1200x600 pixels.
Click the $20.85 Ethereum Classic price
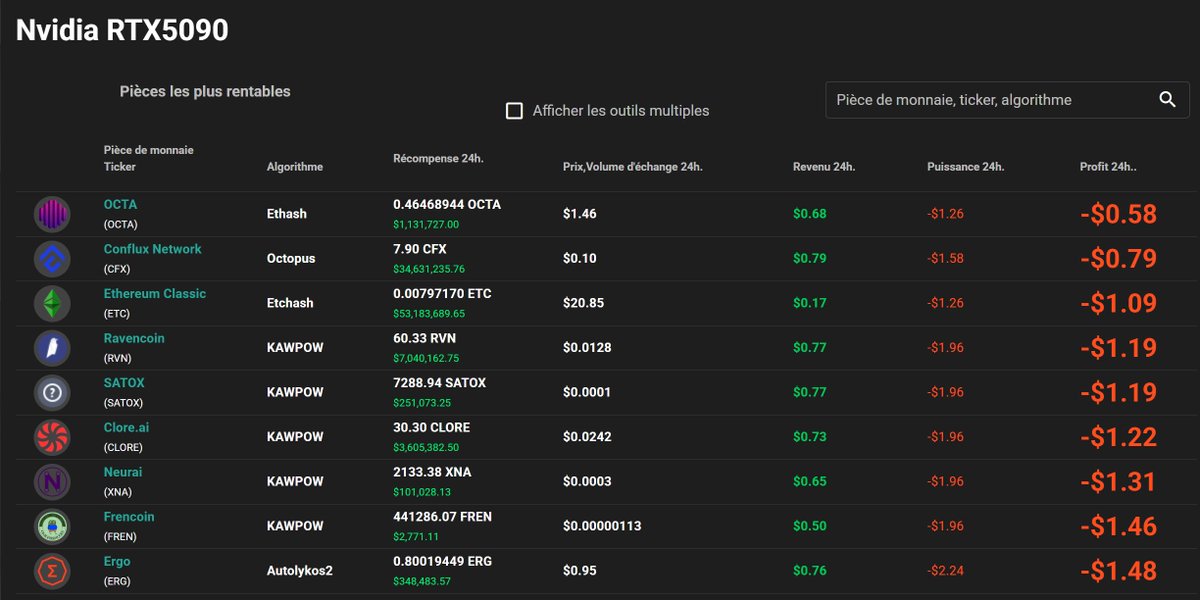pyautogui.click(x=584, y=303)
